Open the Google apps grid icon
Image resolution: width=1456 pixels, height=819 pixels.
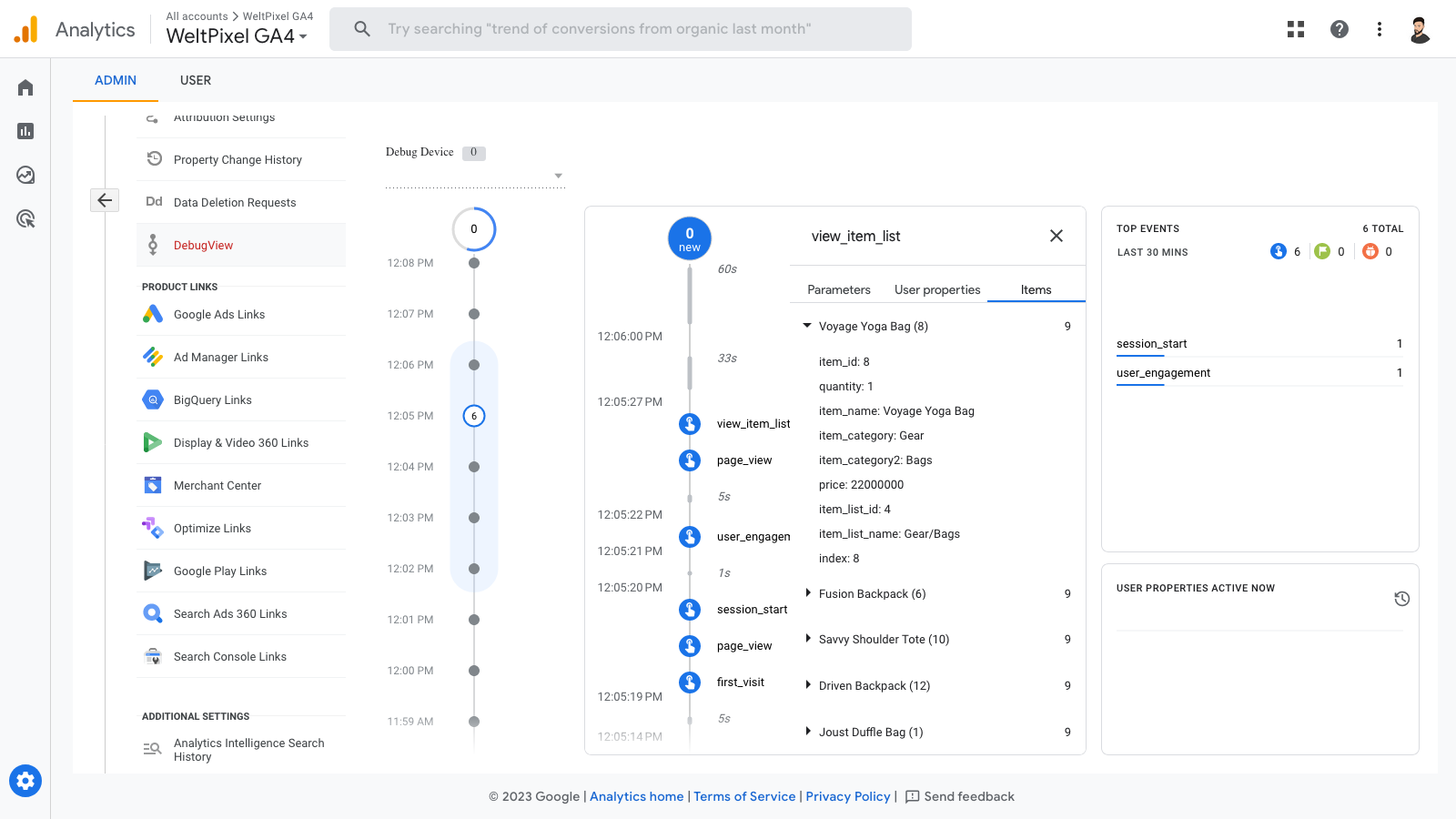pyautogui.click(x=1296, y=29)
